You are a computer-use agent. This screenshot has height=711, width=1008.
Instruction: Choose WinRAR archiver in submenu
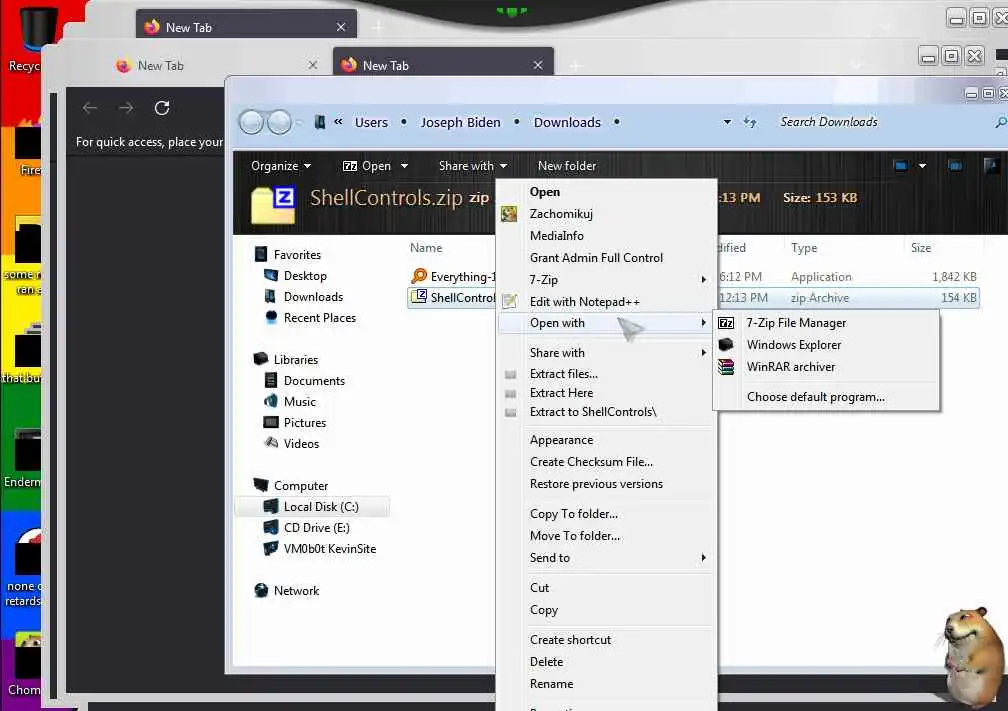(x=791, y=366)
